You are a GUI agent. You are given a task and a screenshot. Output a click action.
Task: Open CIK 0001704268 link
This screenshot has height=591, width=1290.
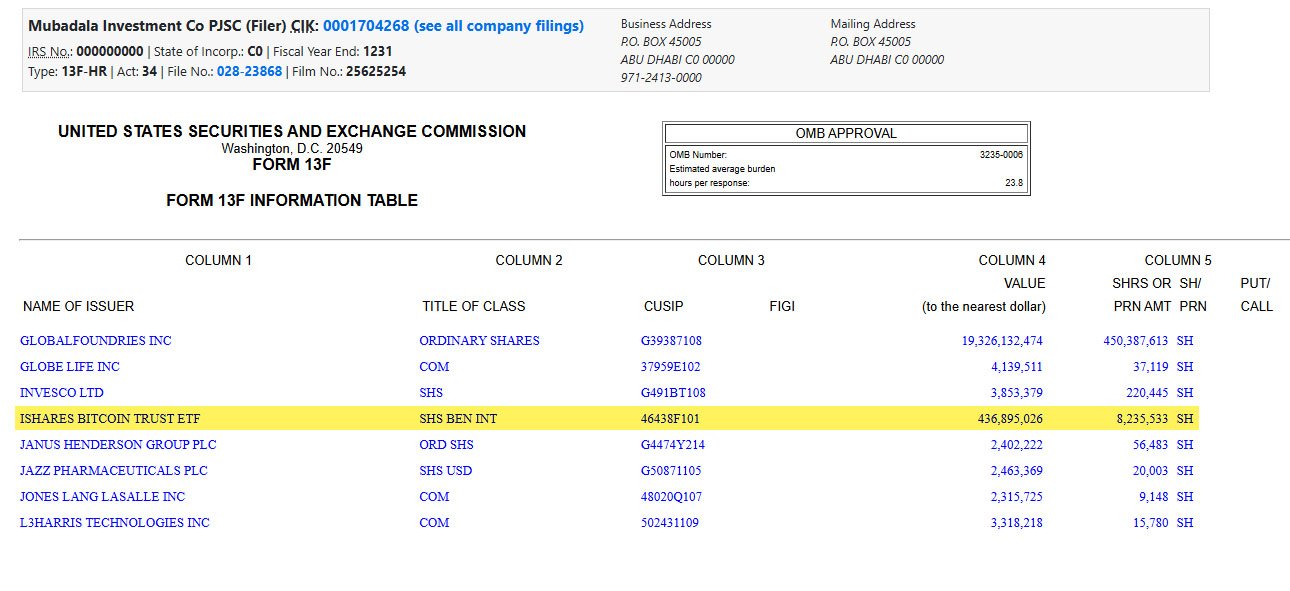tap(365, 26)
